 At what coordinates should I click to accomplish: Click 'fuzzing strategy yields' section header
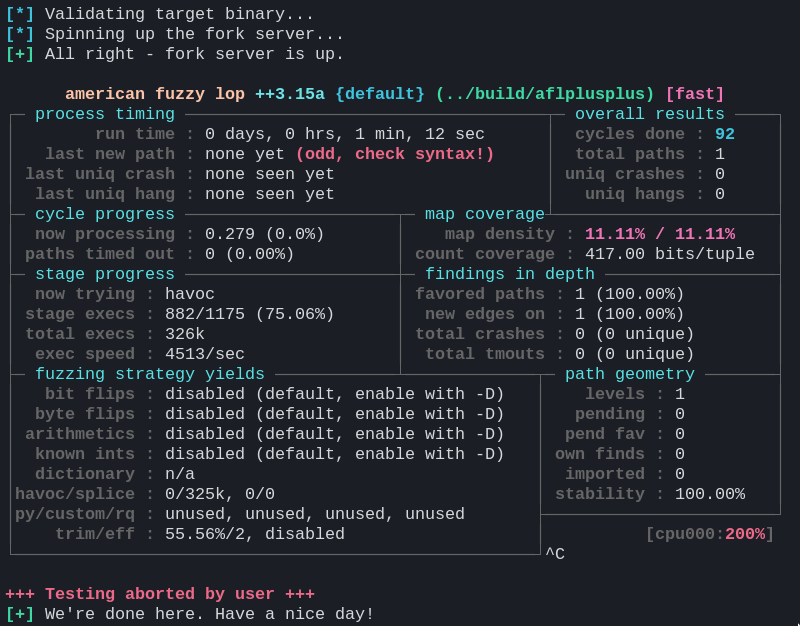[149, 373]
